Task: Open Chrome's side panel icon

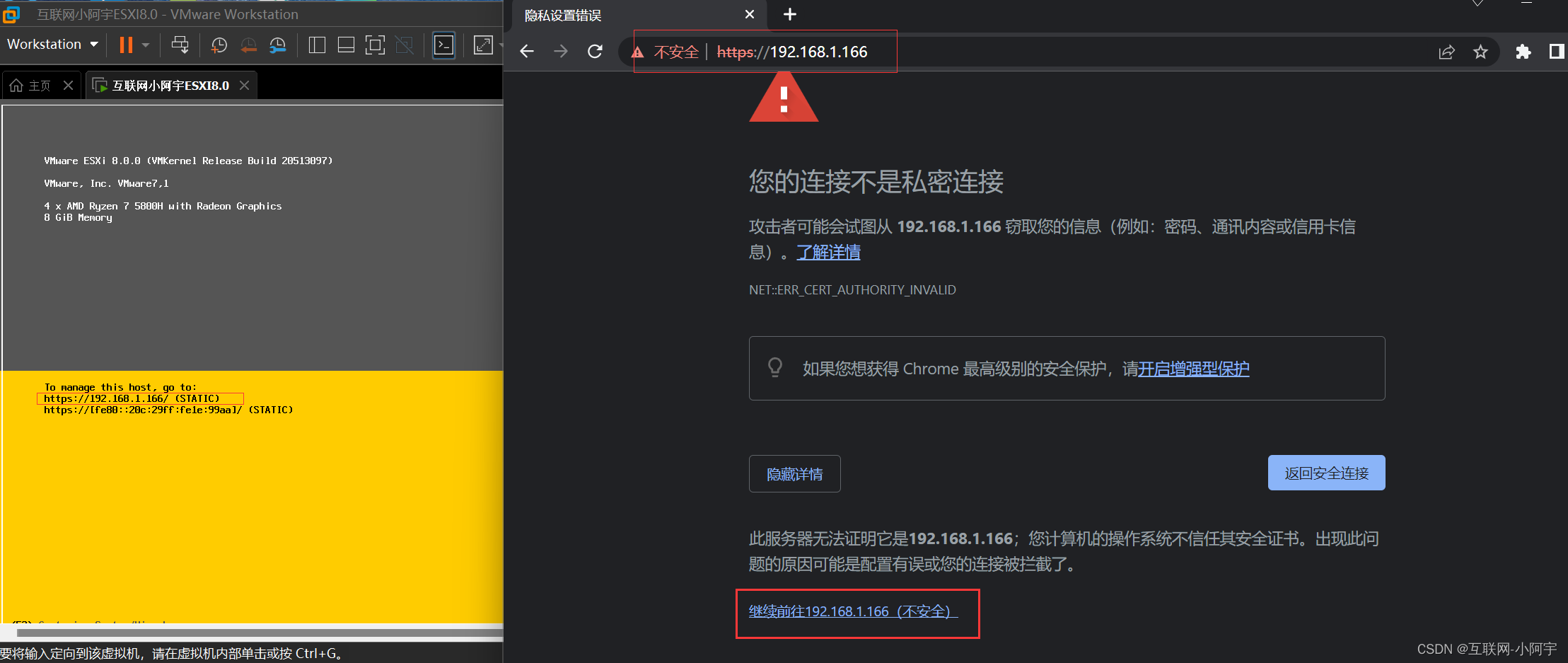Action: point(1556,51)
